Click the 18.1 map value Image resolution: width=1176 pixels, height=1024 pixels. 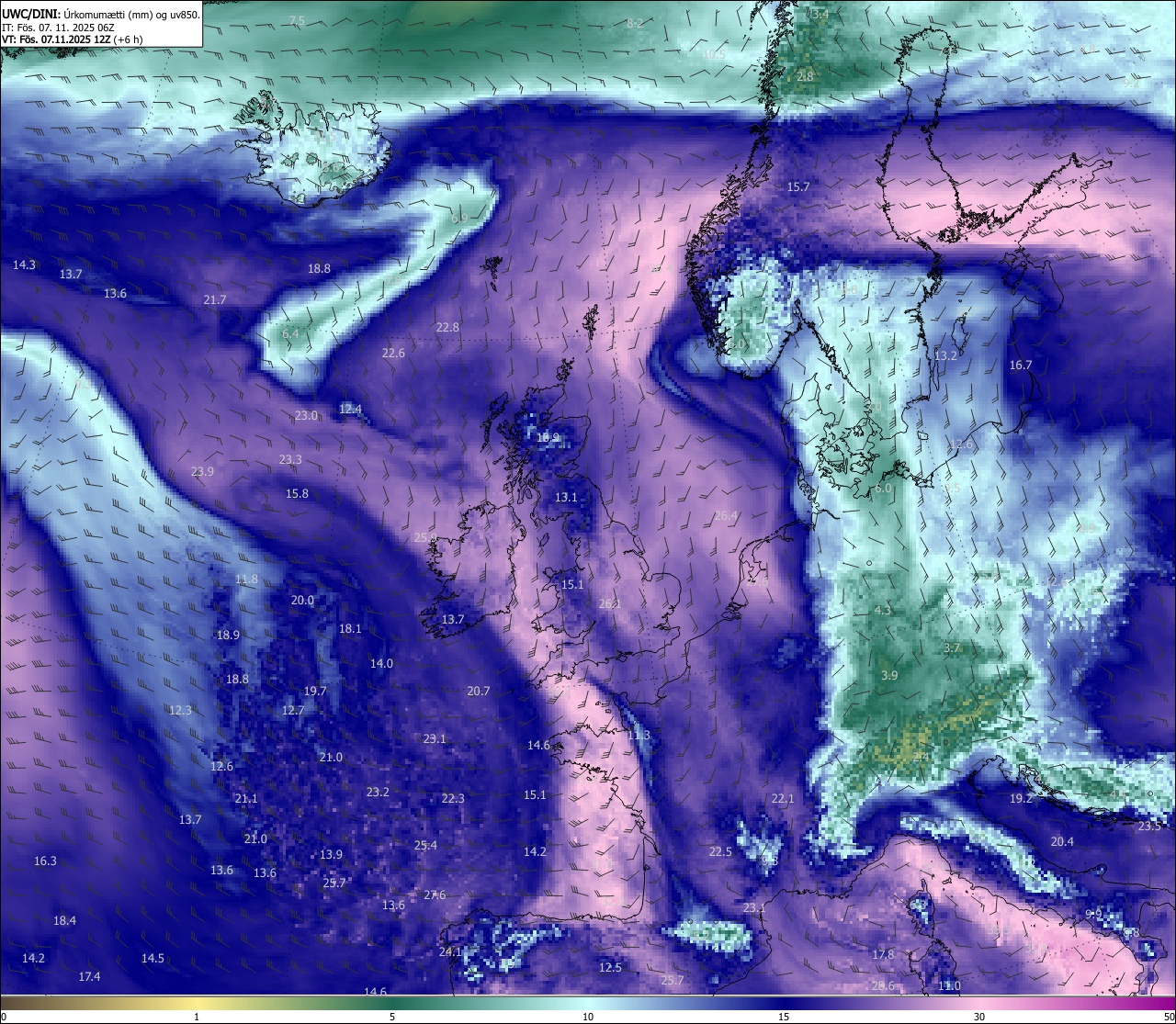pos(350,628)
